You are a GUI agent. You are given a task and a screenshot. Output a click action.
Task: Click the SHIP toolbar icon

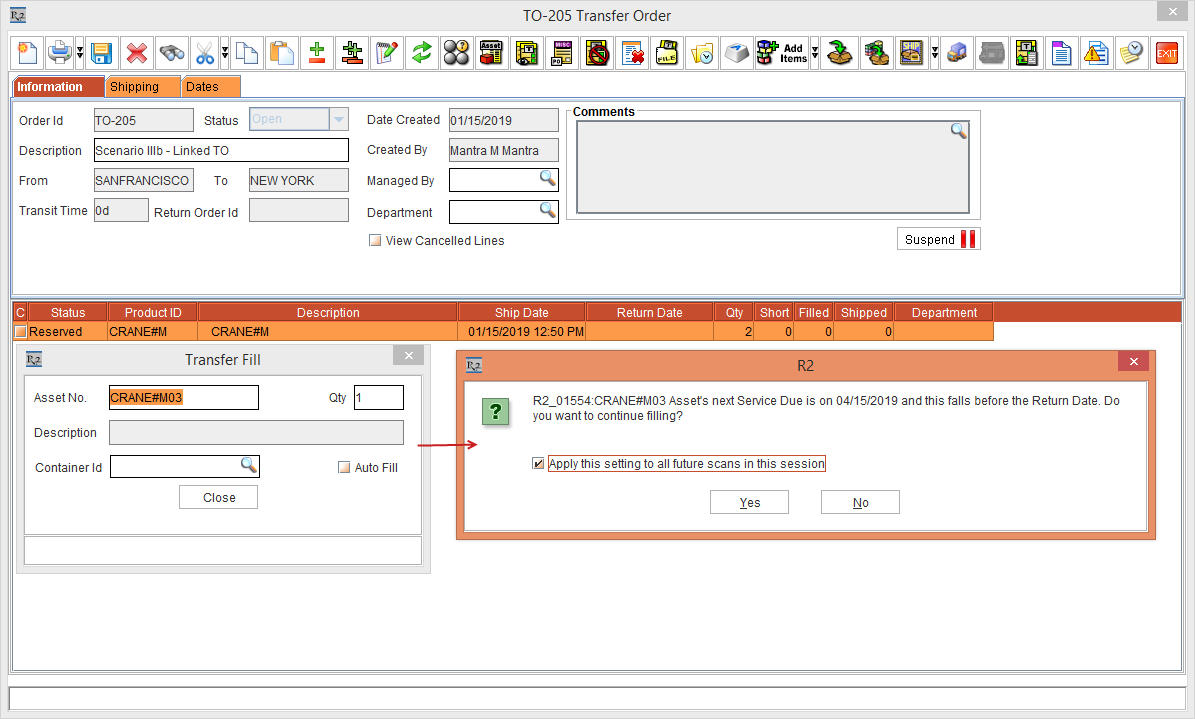coord(911,53)
